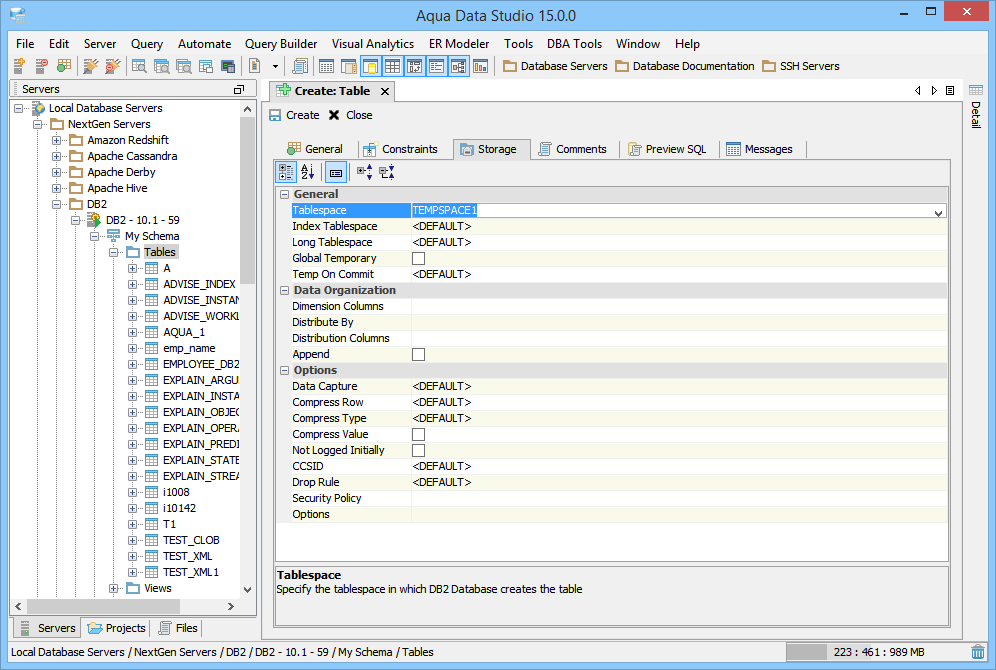Screen dimensions: 996x670
Task: Click the dark terminal window toolbar icon
Action: [x=228, y=66]
